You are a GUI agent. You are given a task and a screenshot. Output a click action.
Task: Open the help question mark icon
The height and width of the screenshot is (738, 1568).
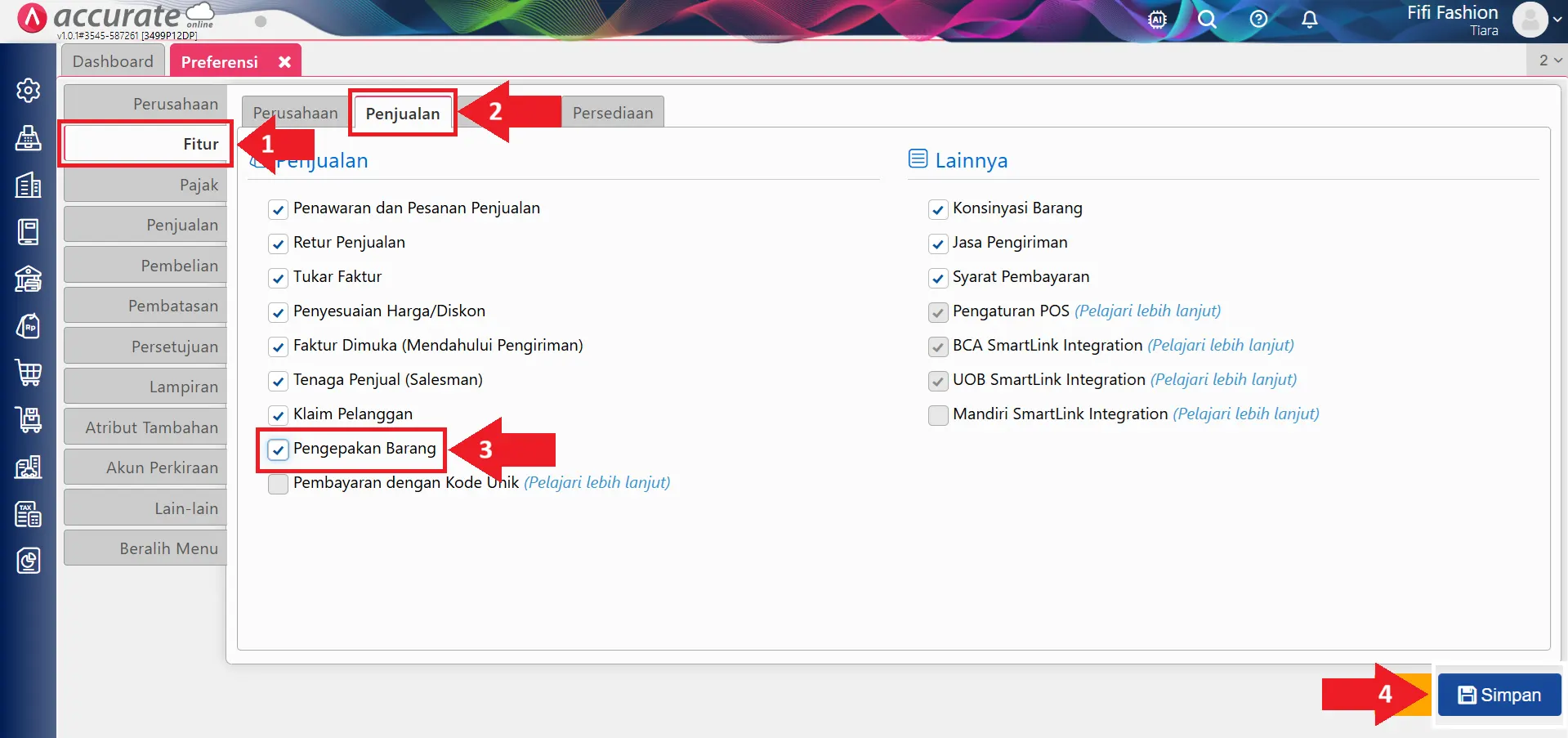pos(1258,20)
